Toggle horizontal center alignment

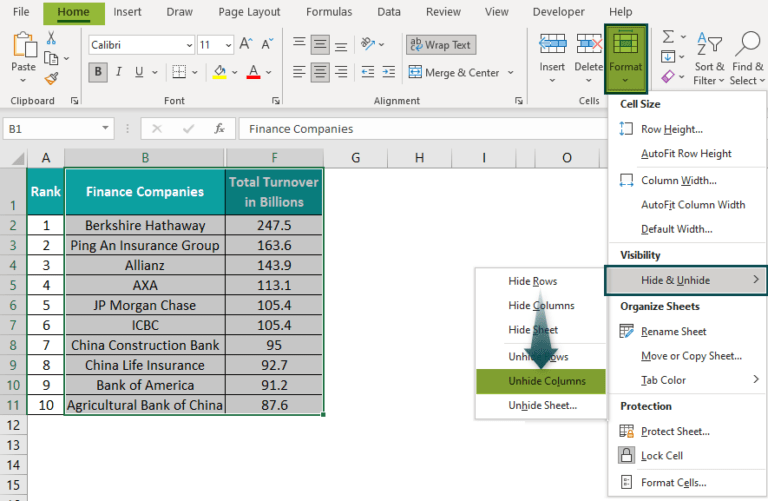tap(320, 72)
